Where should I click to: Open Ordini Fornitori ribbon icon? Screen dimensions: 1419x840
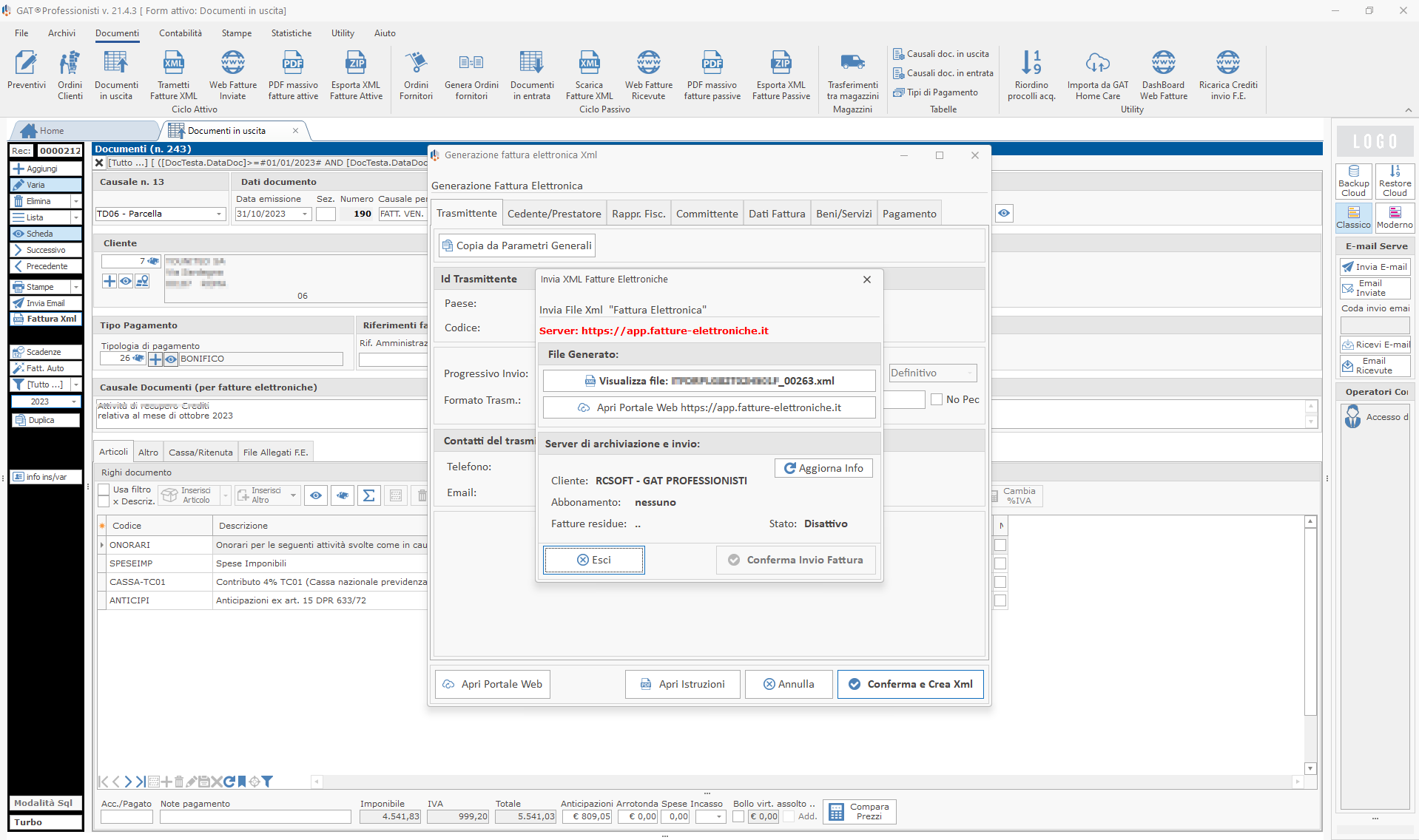coord(416,75)
